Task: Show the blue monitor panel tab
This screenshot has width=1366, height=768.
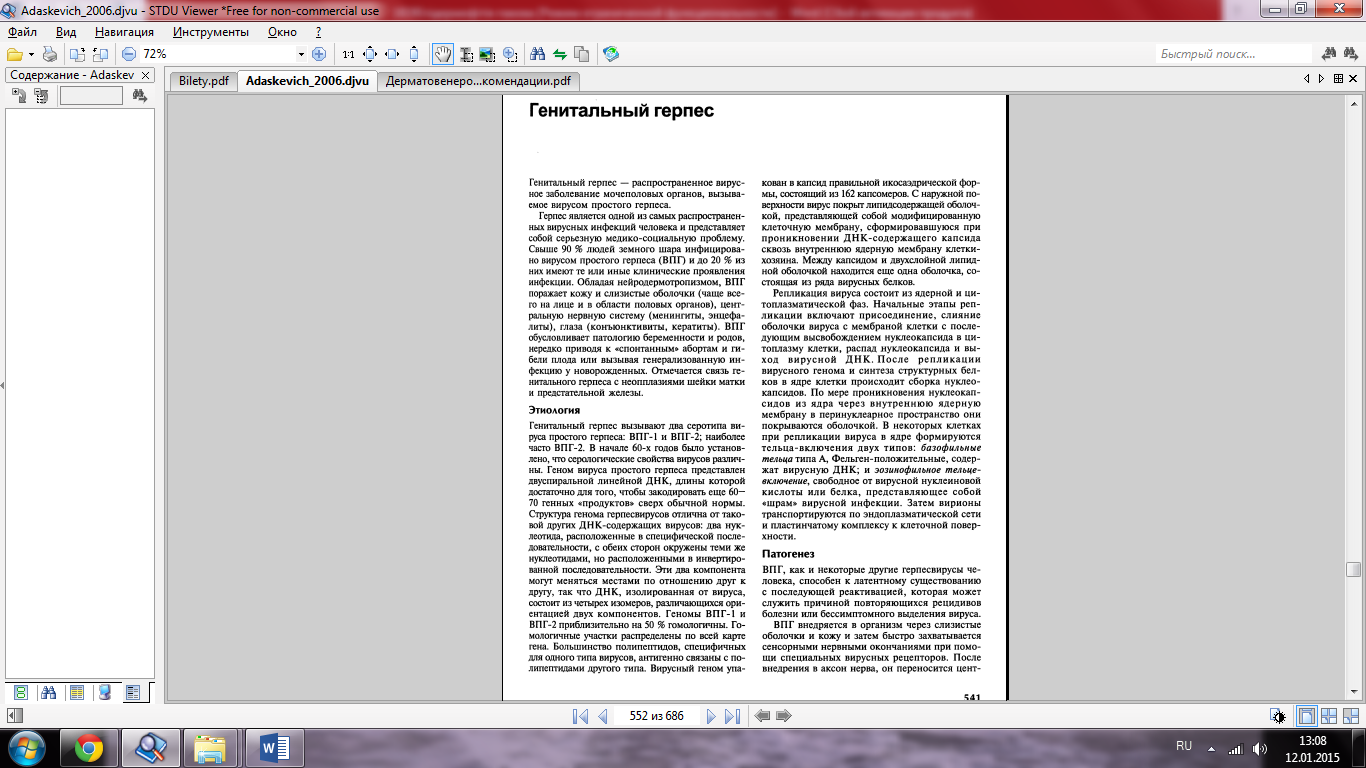Action: (x=104, y=692)
